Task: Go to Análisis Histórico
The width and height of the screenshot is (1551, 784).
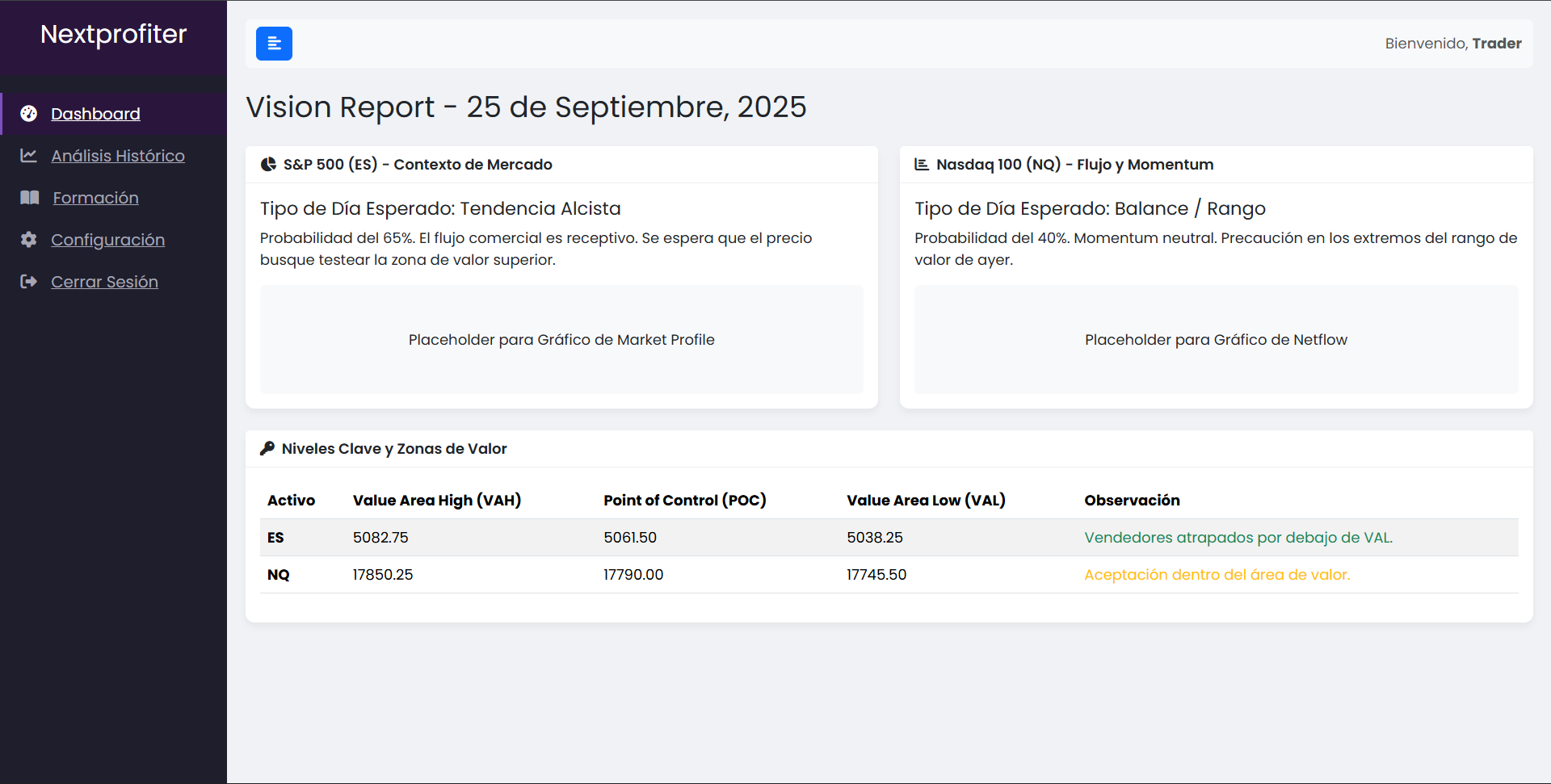Action: (x=118, y=156)
